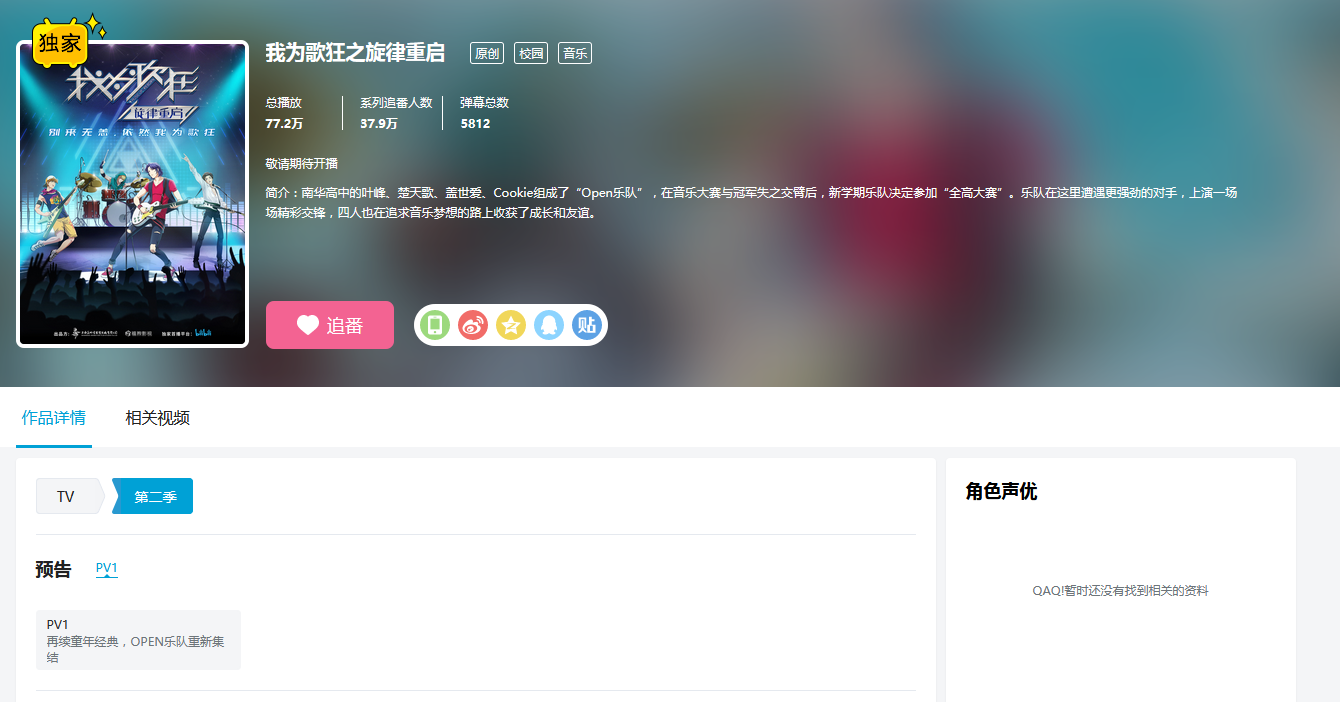Toggle 追番 to follow this series
Screen dimensions: 1340x702
[330, 324]
